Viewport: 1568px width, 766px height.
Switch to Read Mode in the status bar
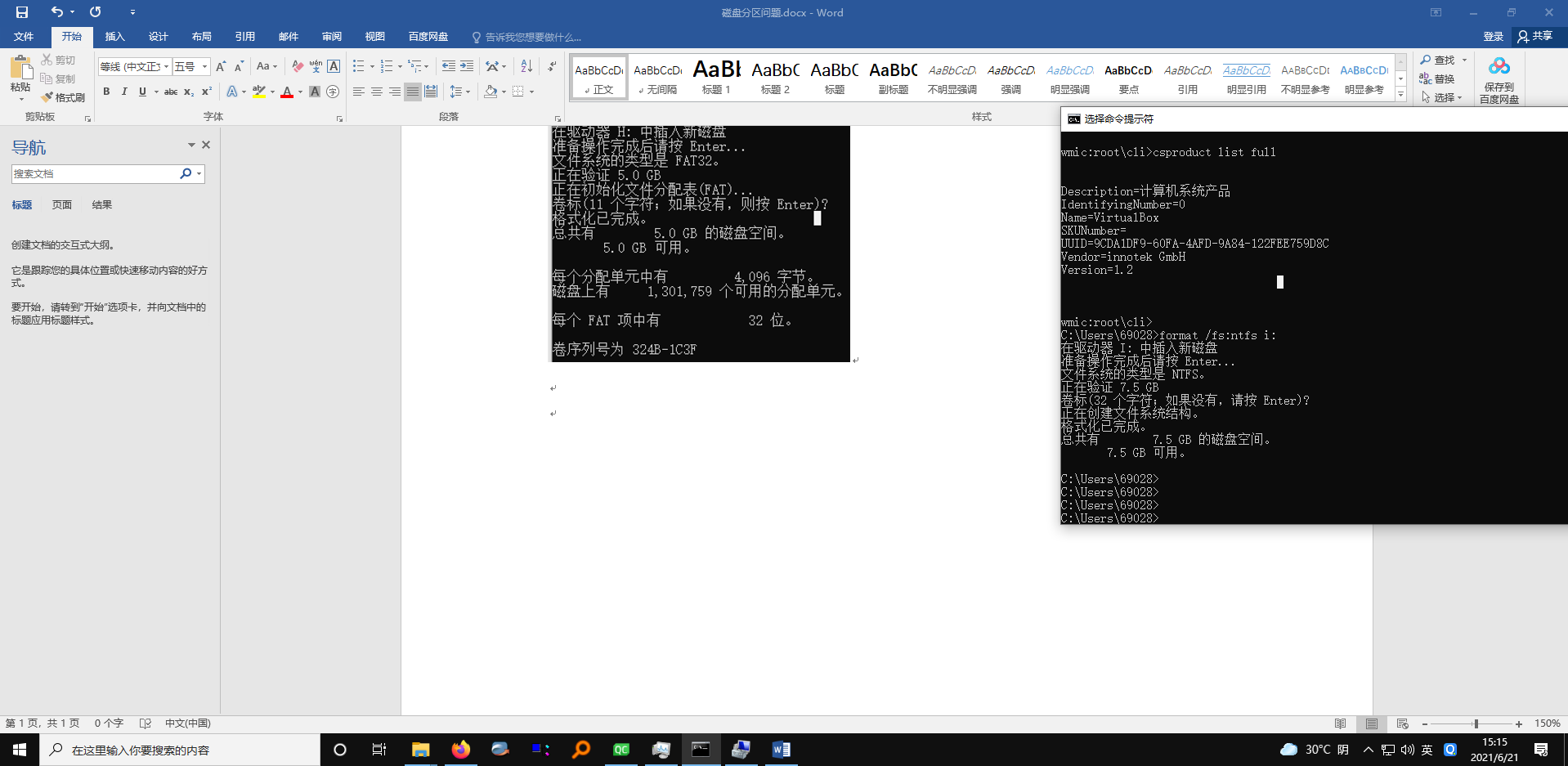[x=1340, y=723]
